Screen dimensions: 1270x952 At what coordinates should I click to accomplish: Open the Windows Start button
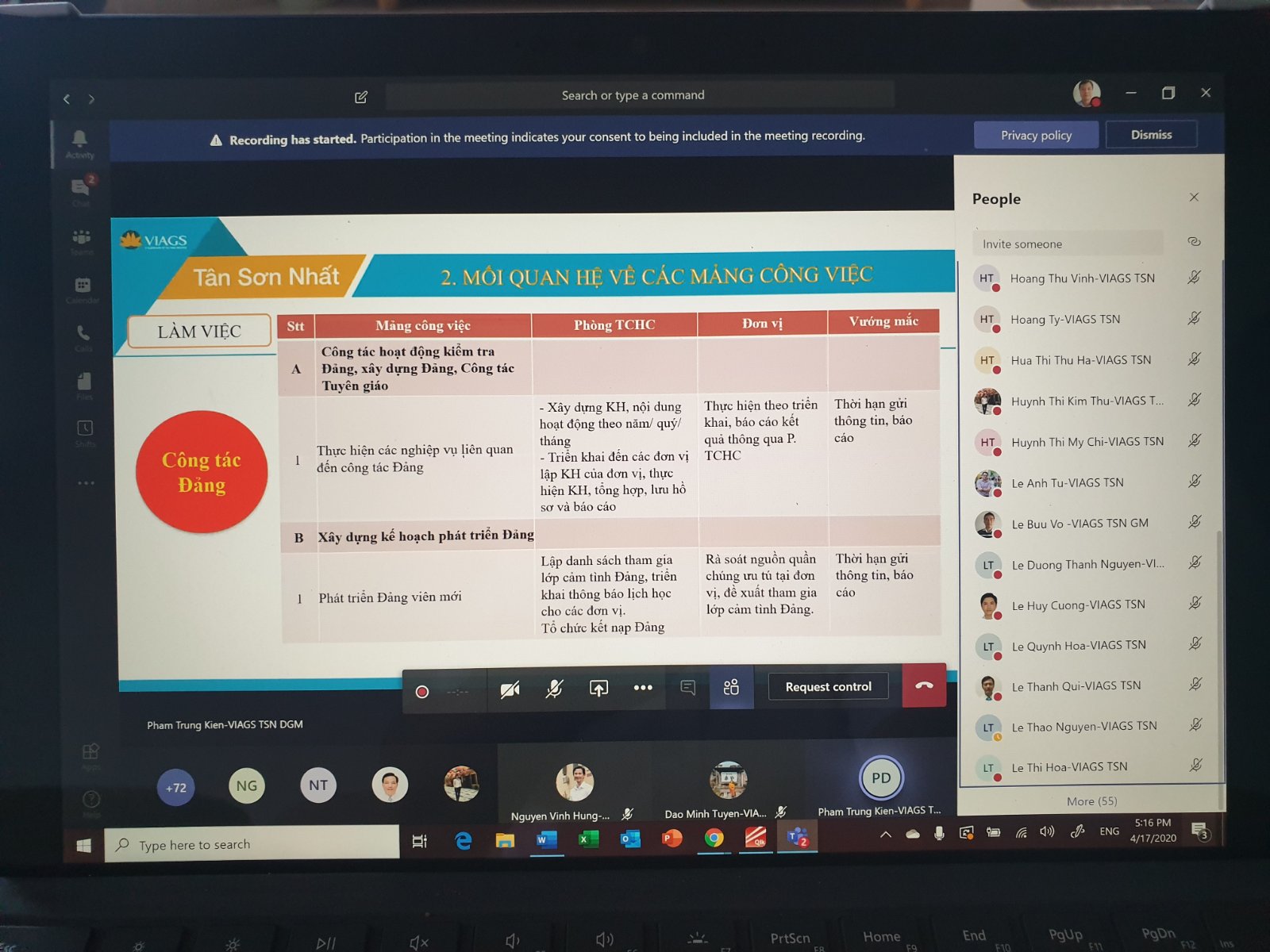tap(83, 846)
